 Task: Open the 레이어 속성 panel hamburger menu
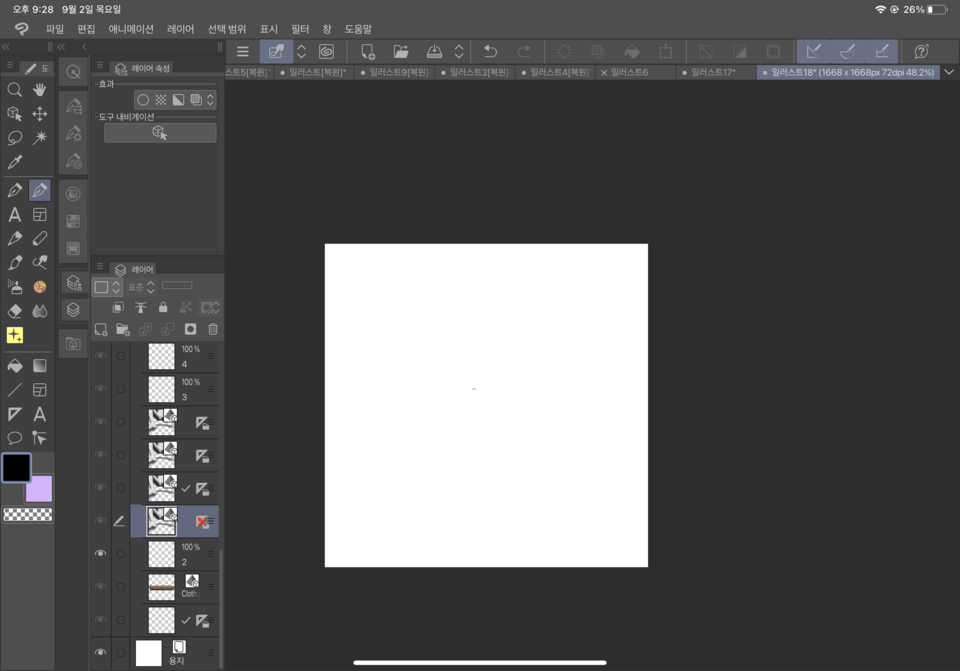100,65
